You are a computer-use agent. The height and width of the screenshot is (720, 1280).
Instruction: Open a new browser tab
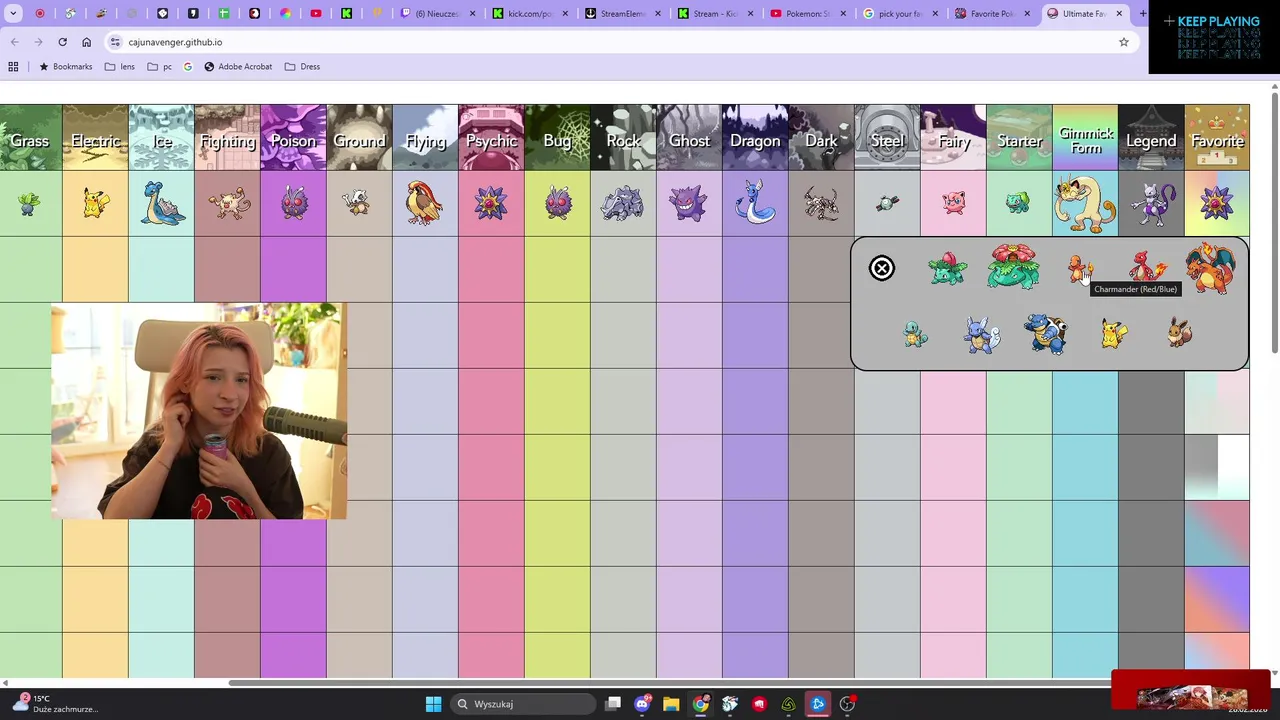(x=1143, y=14)
